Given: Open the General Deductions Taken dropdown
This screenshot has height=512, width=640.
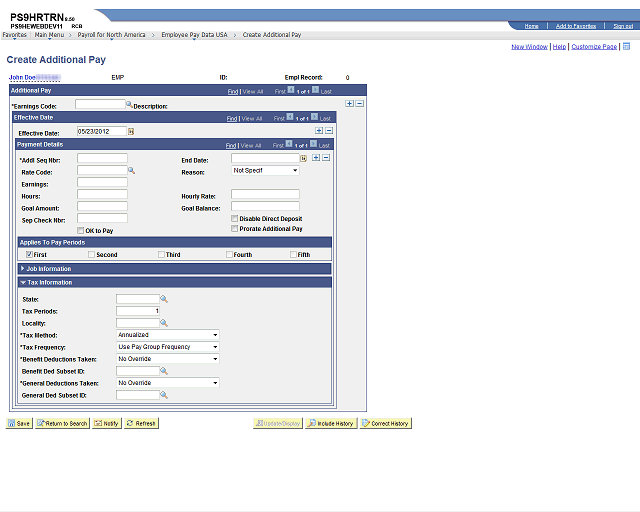Looking at the screenshot, I should point(168,383).
